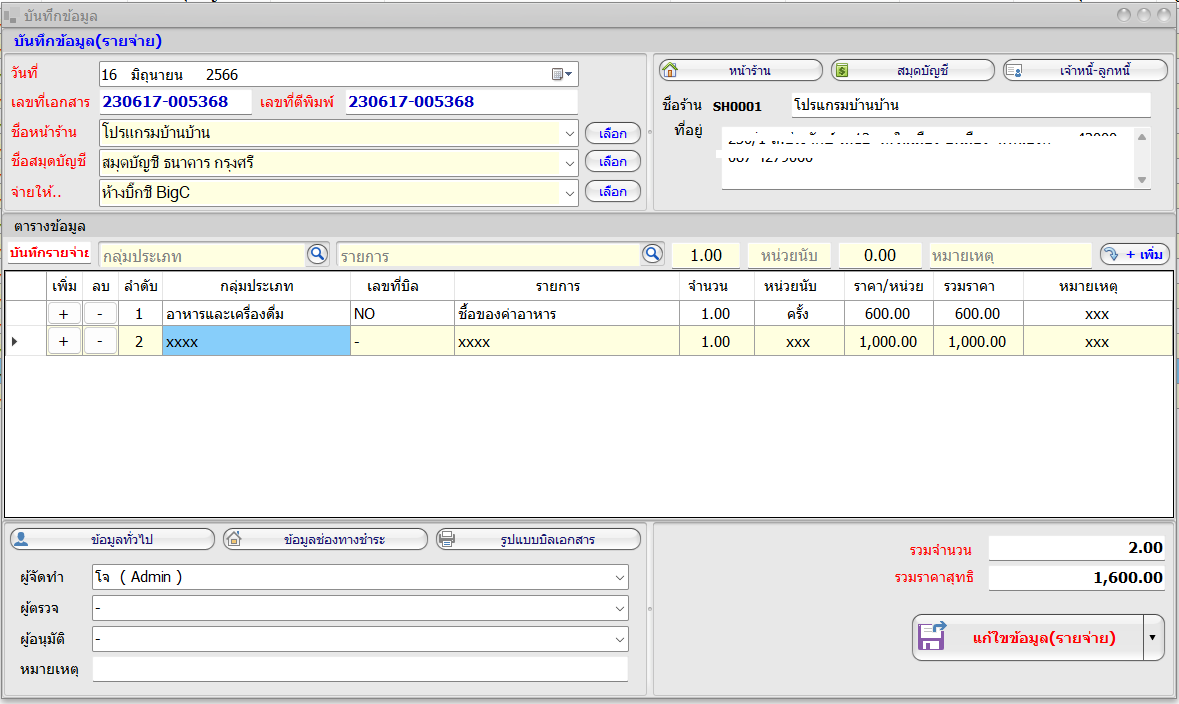Select the 600.00 รวมราคา total cell
The width and height of the screenshot is (1179, 704).
coord(978,314)
